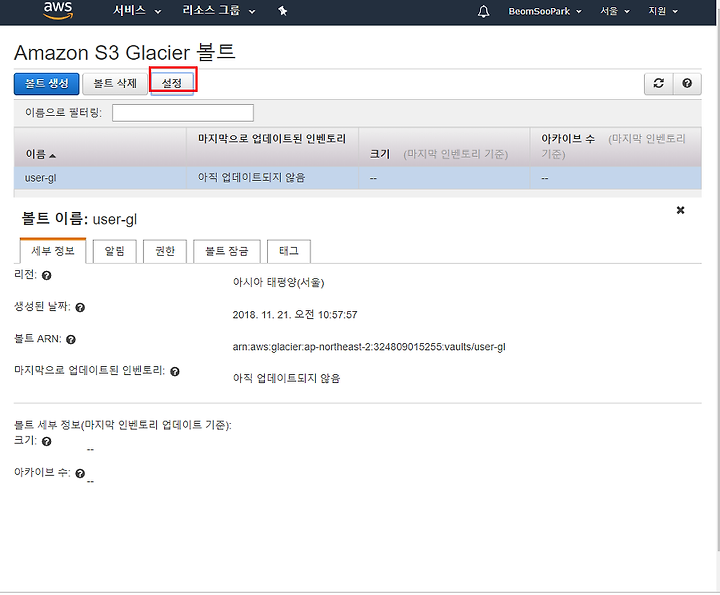Screen dimensions: 720x595
Task: Show help for 크기 field
Action: [46, 442]
